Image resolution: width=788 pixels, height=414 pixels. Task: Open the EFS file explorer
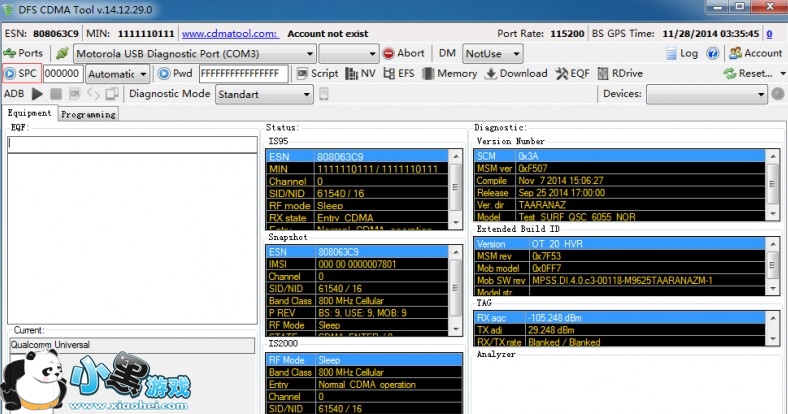coord(398,73)
